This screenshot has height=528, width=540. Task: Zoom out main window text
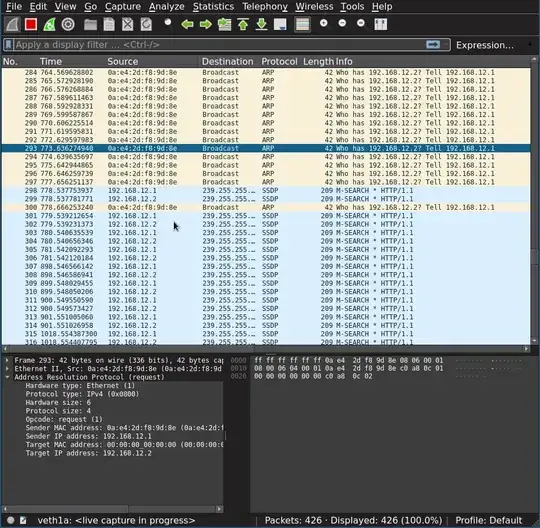(x=342, y=23)
